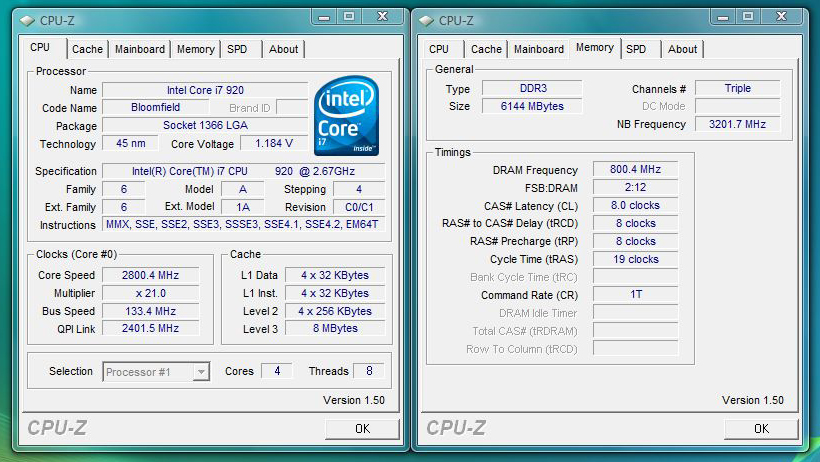
Task: Click the Core Speed value '2800.4 MHz'
Action: point(151,275)
